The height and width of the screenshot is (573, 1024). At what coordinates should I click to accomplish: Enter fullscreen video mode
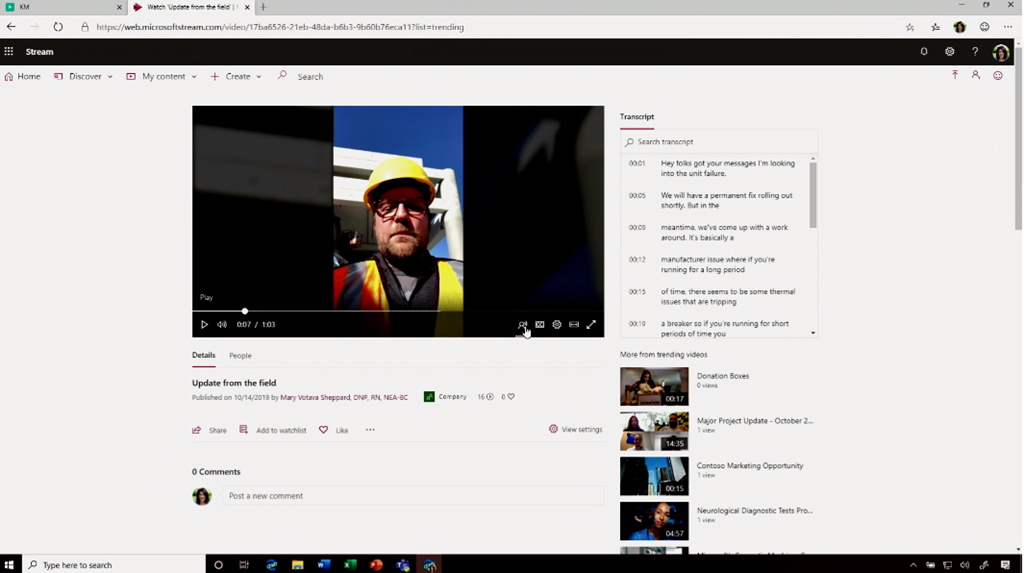coord(591,325)
